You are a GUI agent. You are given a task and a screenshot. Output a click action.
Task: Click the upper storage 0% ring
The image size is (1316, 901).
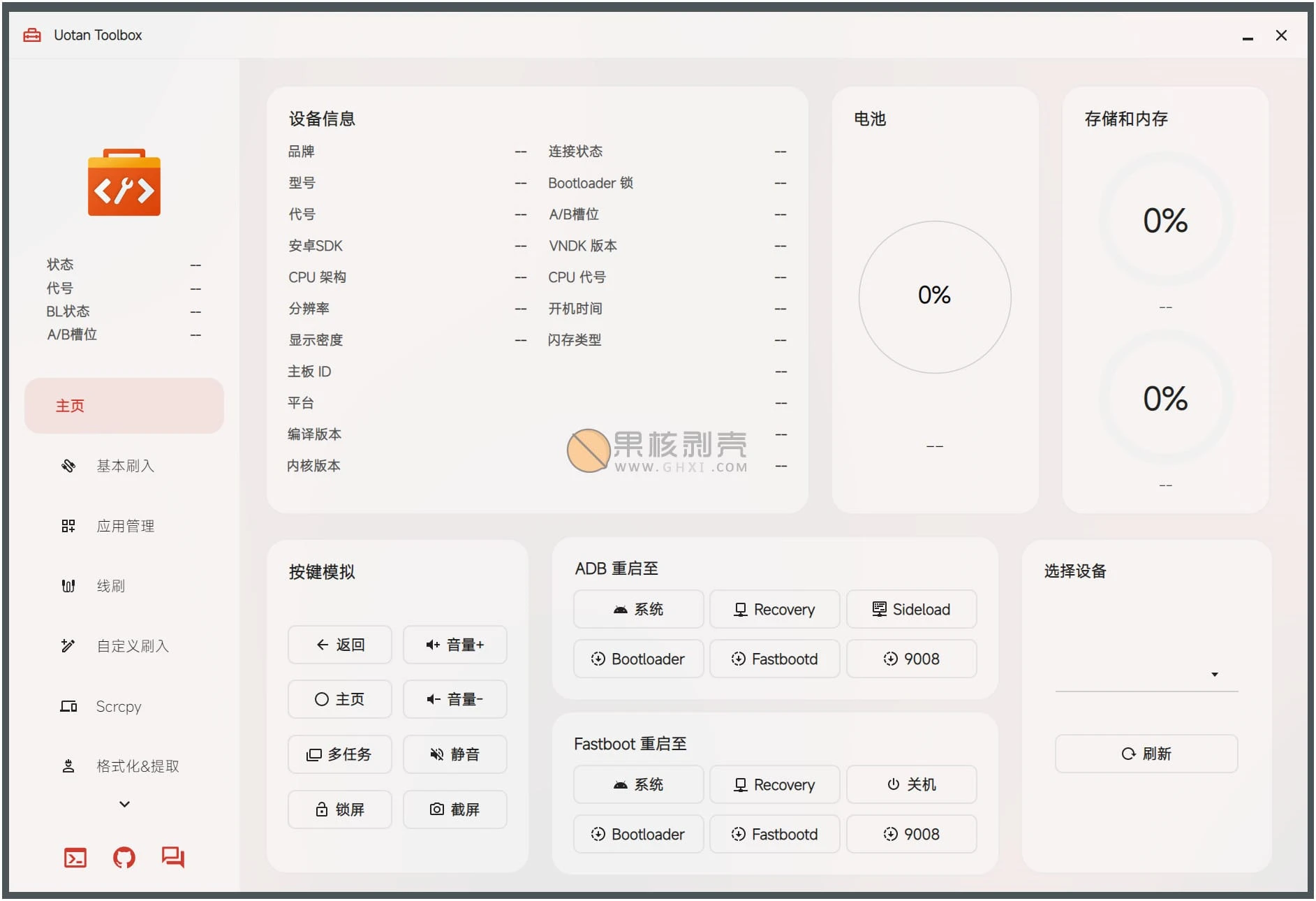coord(1165,220)
